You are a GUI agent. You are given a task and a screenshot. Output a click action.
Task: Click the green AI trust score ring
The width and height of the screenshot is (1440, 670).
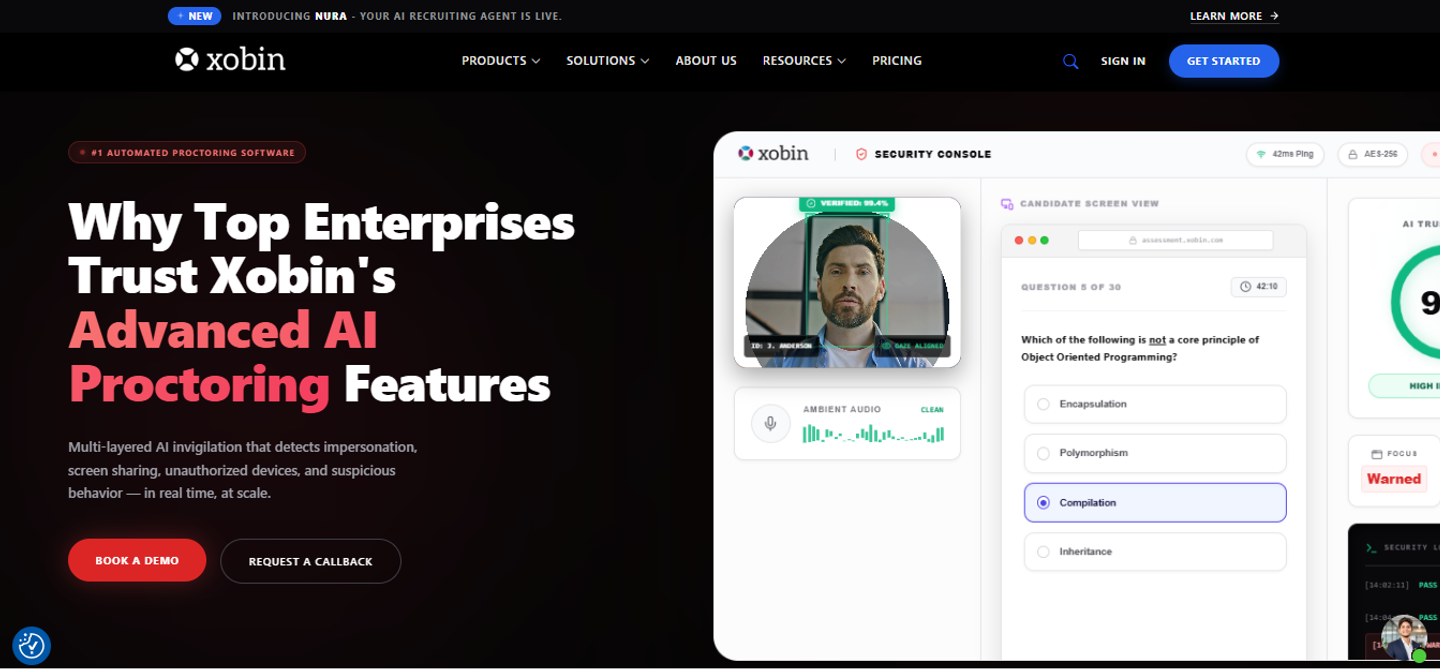coord(1415,303)
